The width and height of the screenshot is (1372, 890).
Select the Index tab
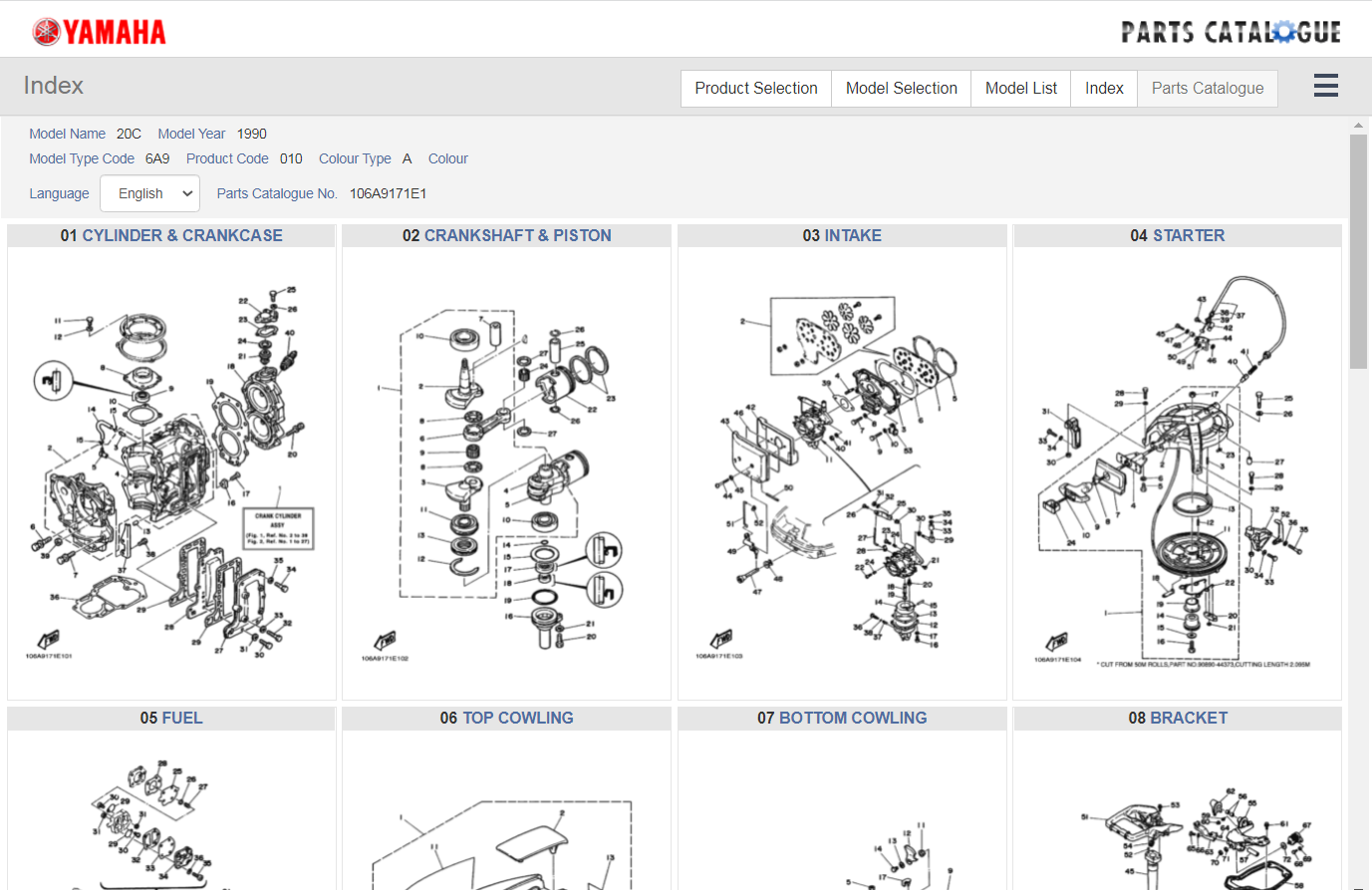click(1104, 88)
